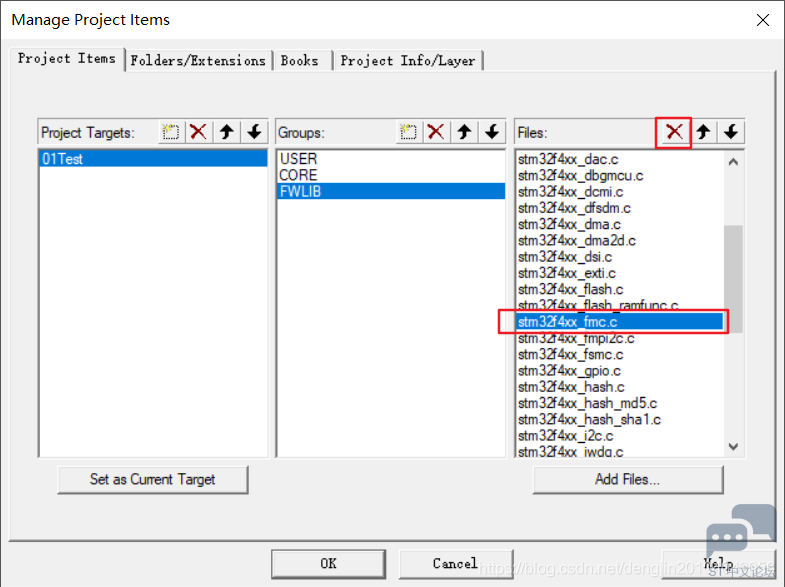
Task: Open the Books tab
Action: point(300,61)
